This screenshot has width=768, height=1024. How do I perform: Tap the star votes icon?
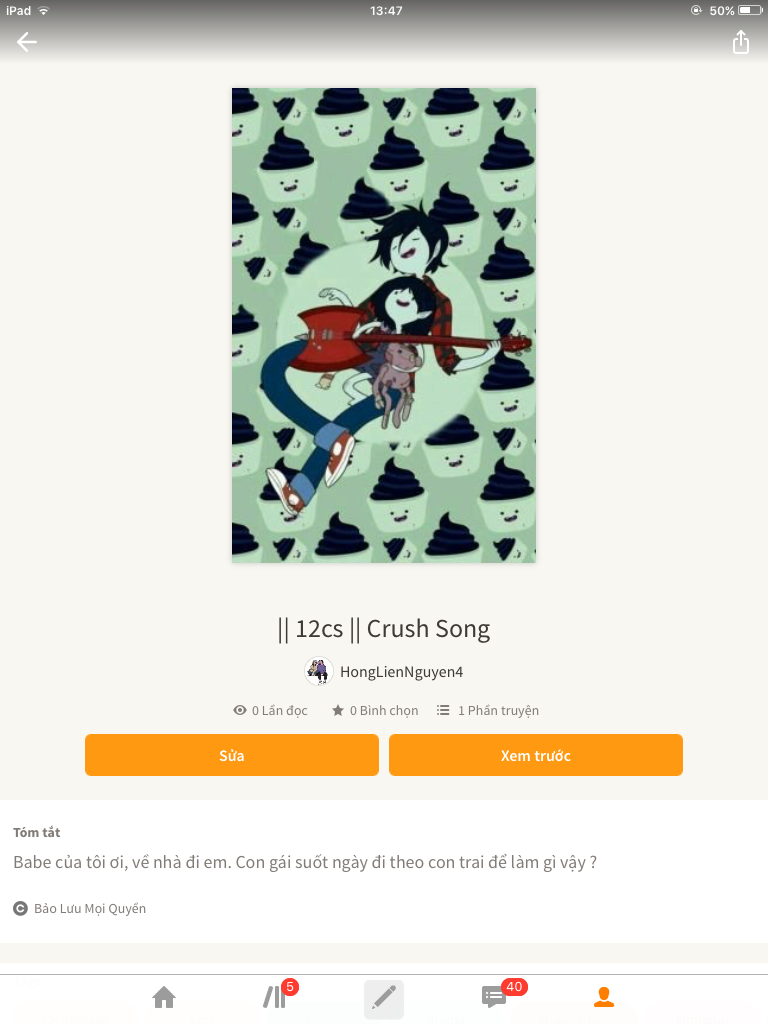click(338, 710)
